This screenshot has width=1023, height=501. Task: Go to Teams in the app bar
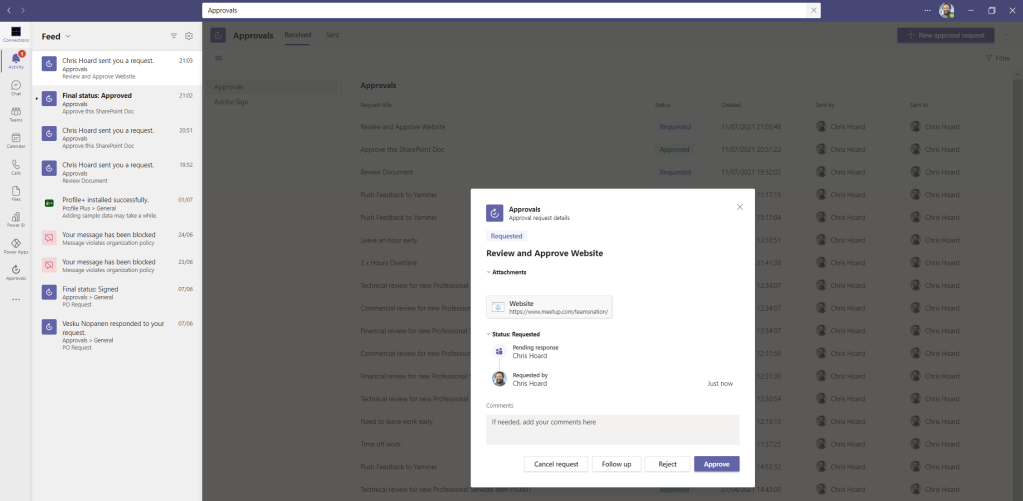click(15, 113)
